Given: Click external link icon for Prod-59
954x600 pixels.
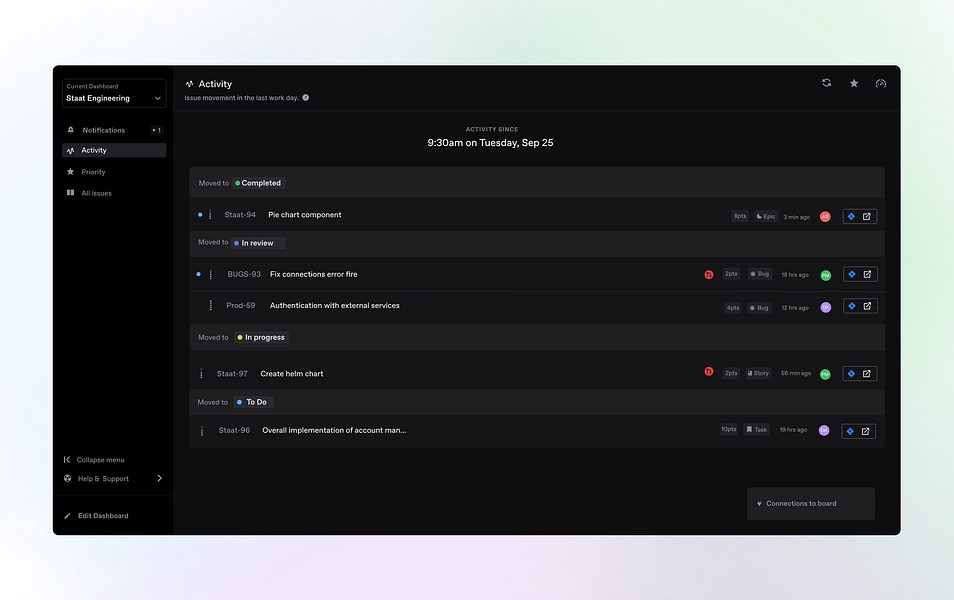Looking at the screenshot, I should click(x=868, y=306).
